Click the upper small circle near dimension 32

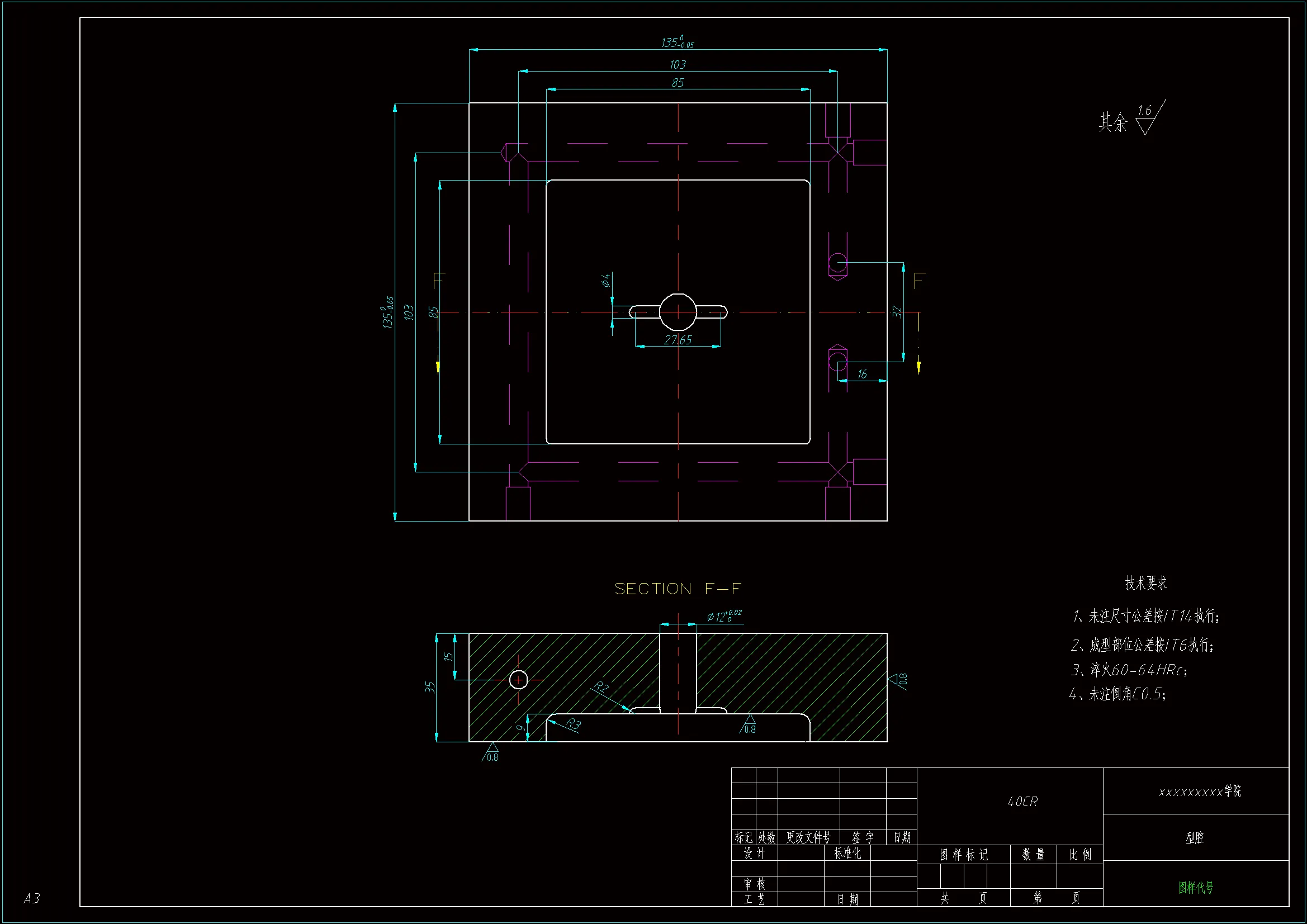(x=837, y=263)
